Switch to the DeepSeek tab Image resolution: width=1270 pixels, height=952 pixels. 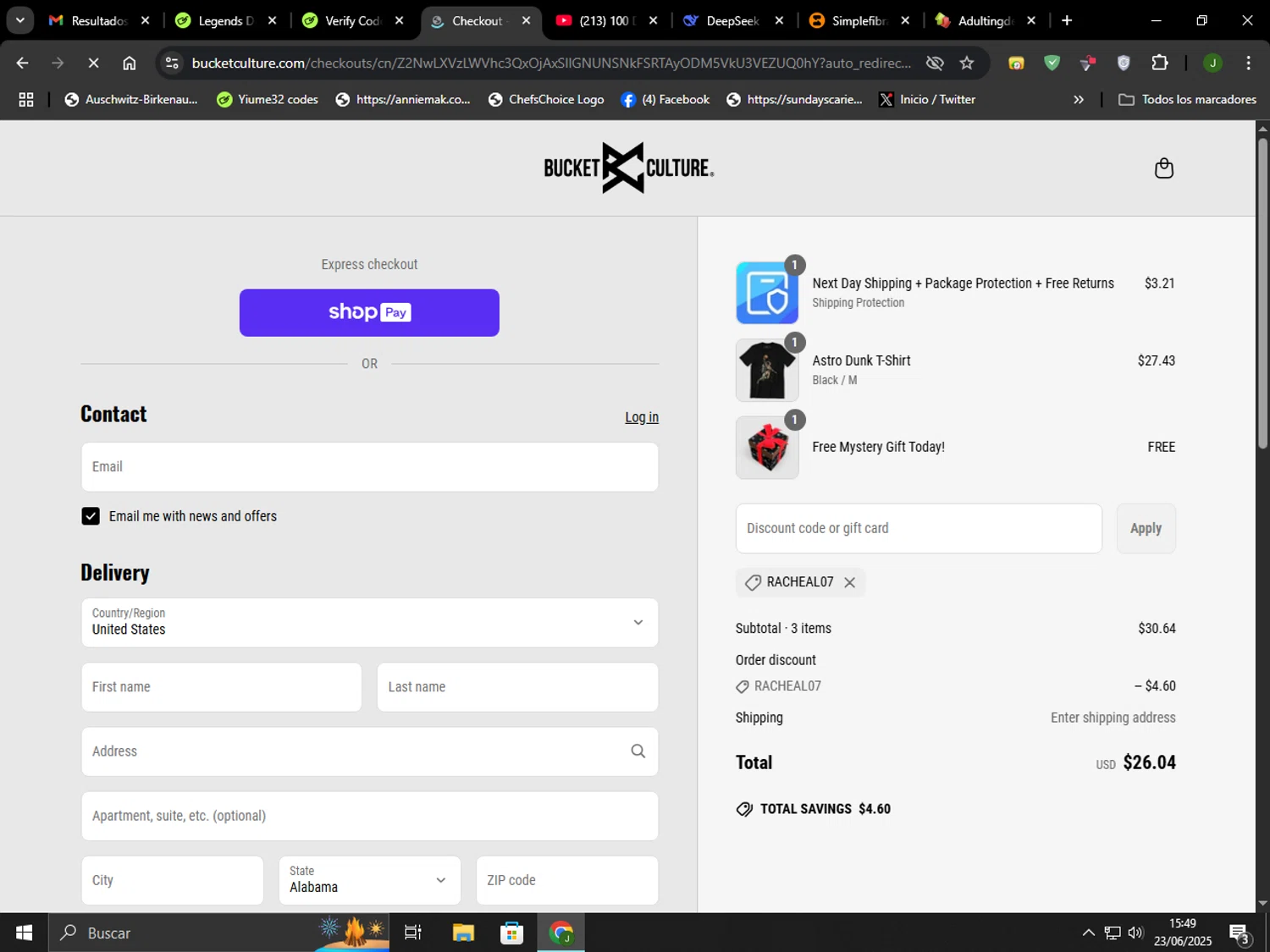point(732,20)
